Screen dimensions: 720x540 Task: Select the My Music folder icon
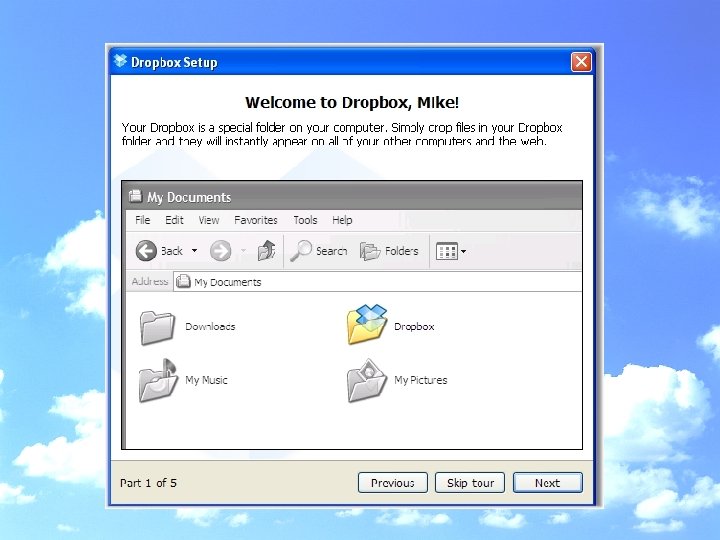tap(158, 381)
